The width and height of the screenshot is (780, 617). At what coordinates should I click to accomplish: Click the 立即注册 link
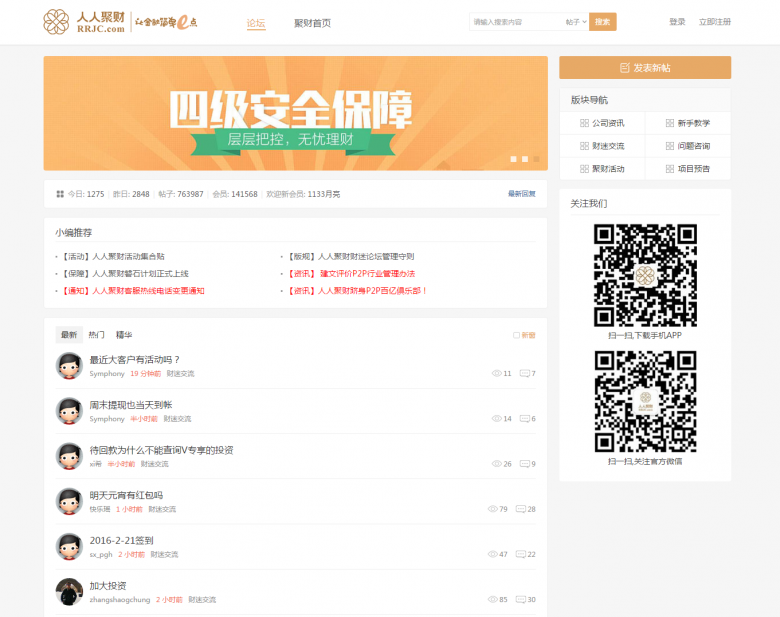pos(714,22)
